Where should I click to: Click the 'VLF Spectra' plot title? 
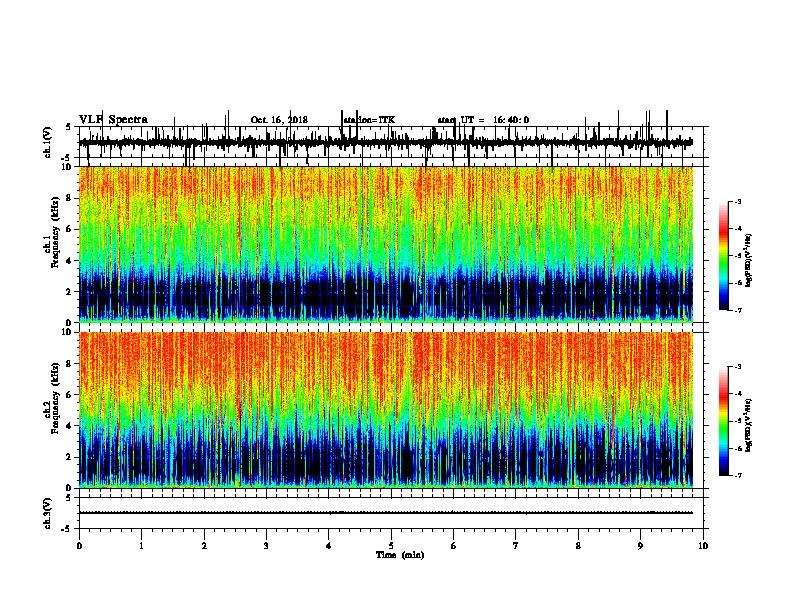(x=113, y=120)
